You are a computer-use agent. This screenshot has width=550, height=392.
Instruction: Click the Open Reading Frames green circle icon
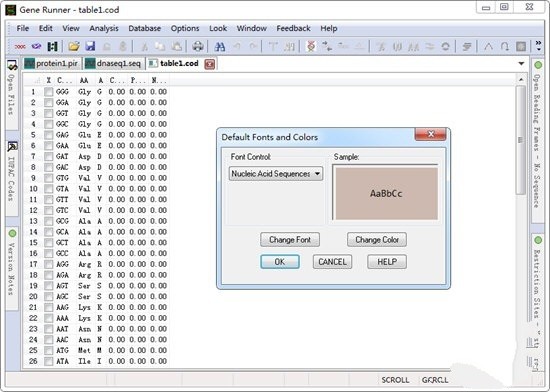(538, 65)
